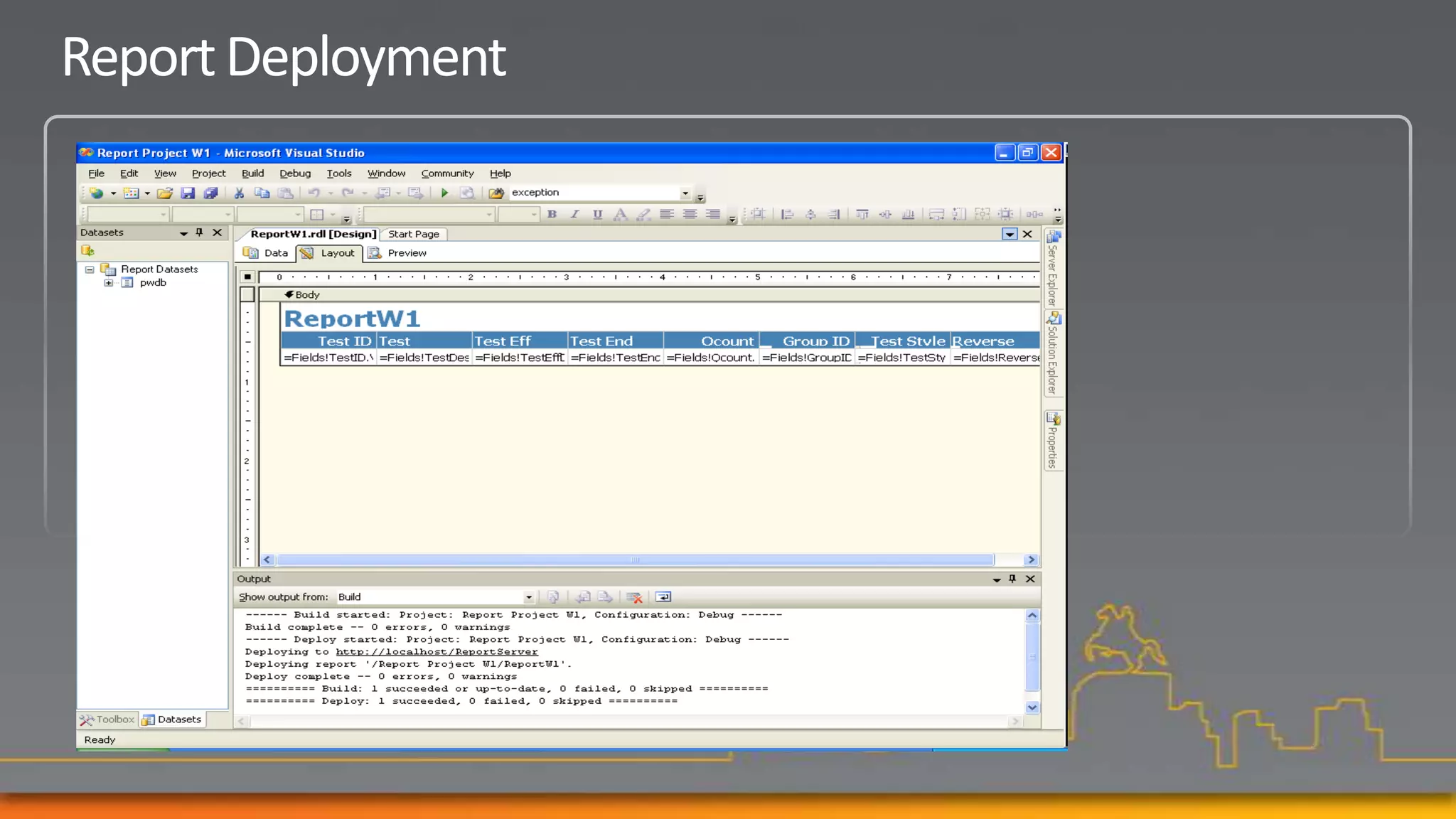
Task: Click the Foreground Color A icon
Action: click(620, 214)
